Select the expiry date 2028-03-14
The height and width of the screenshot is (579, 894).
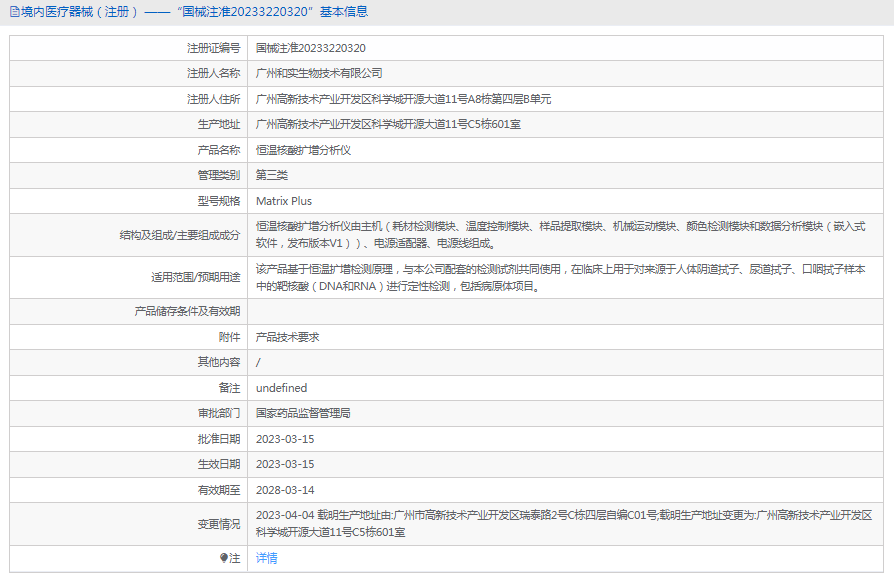point(285,490)
